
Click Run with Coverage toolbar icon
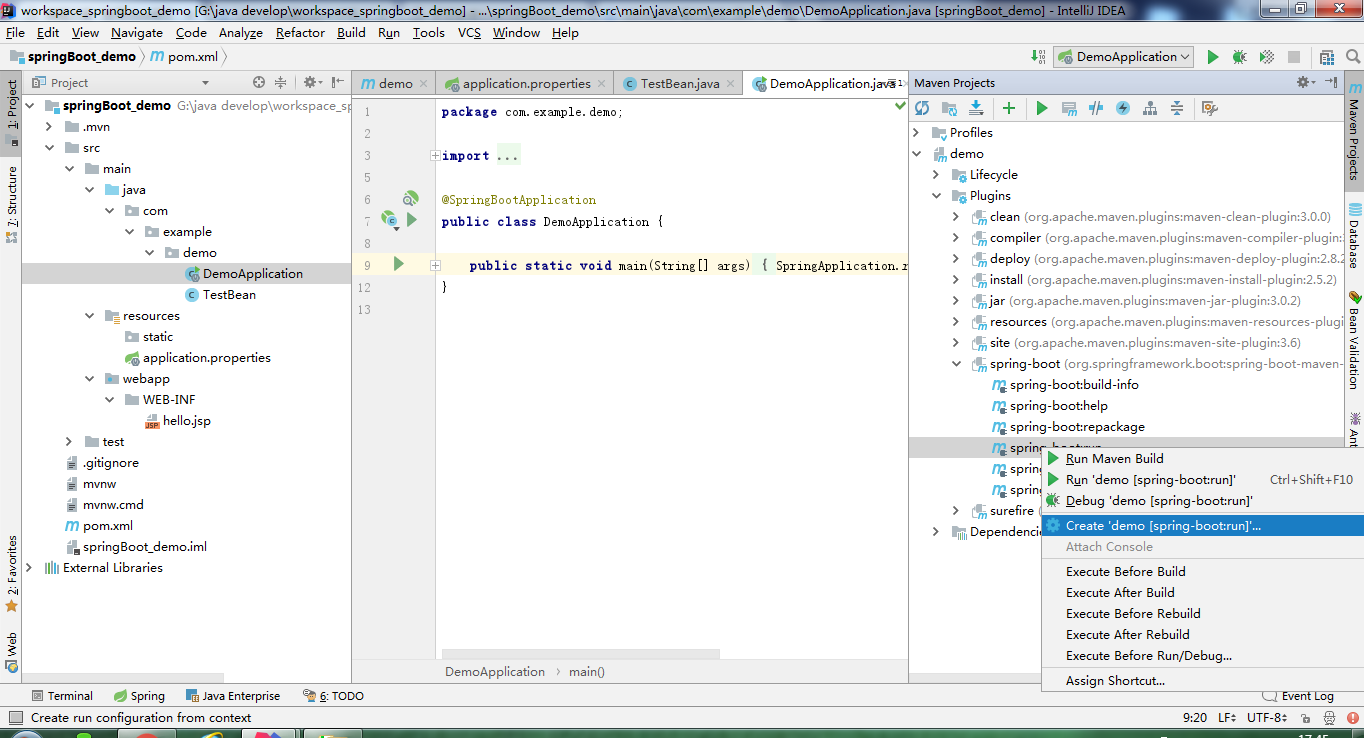(x=1267, y=57)
